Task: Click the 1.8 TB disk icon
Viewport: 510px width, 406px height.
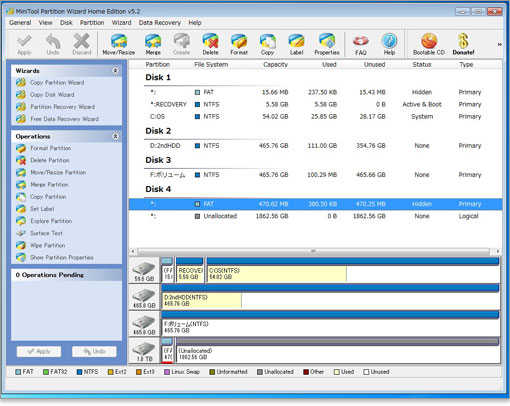Action: pyautogui.click(x=144, y=351)
